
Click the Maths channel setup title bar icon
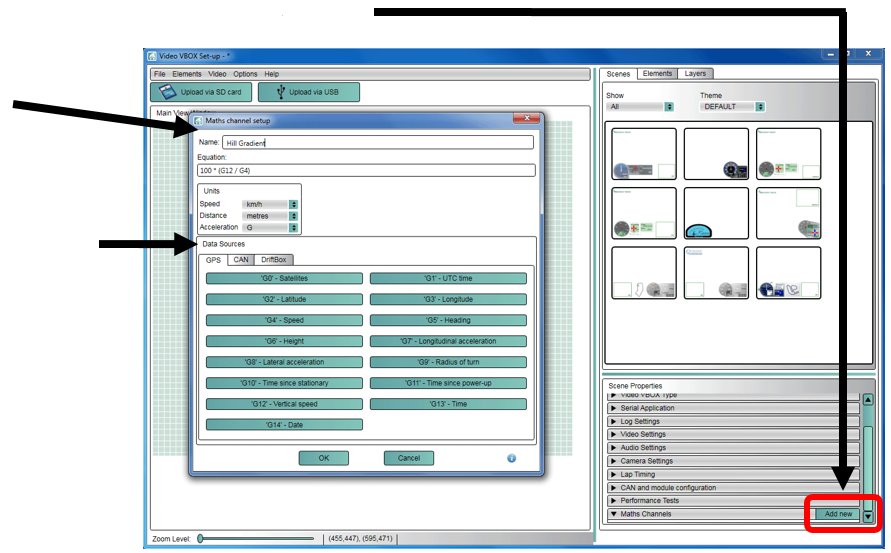(198, 121)
